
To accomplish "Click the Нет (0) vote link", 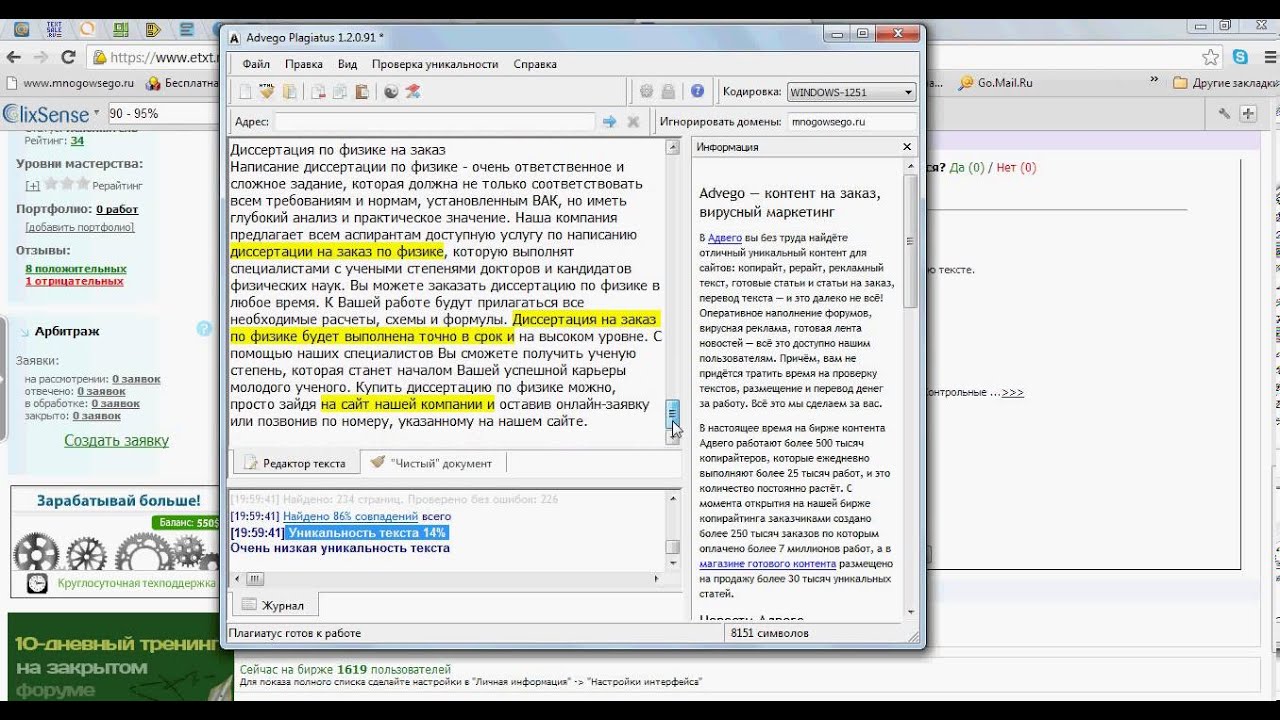I will click(1016, 167).
